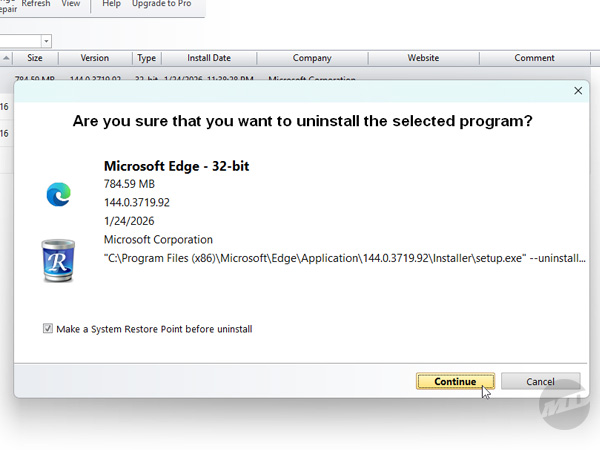
Task: Sort by the Size column header
Action: (x=35, y=58)
